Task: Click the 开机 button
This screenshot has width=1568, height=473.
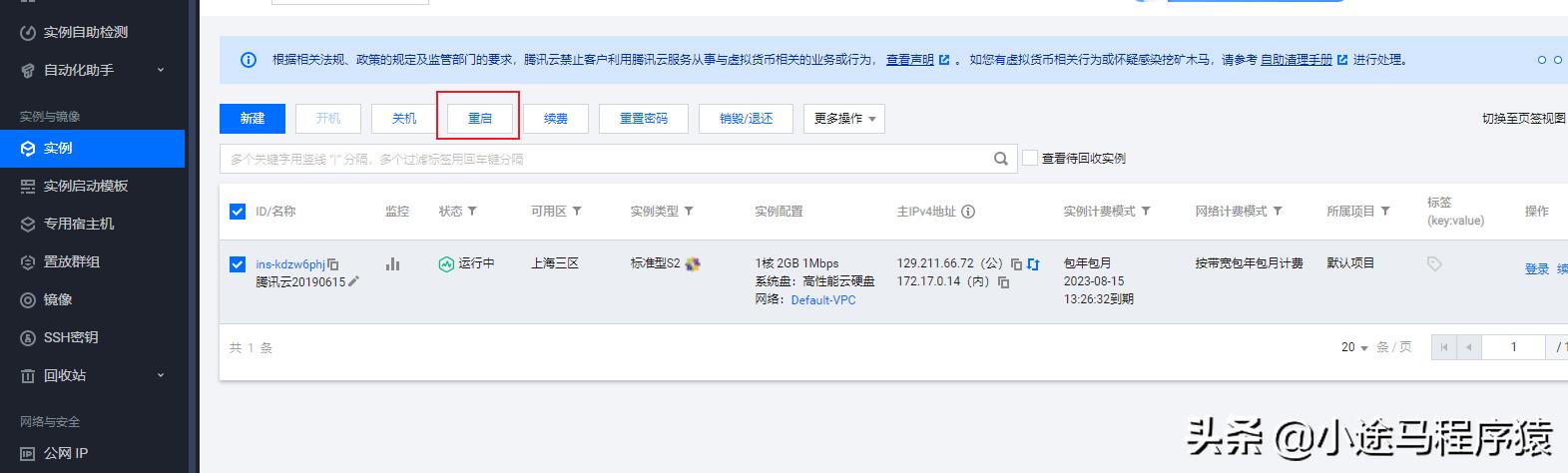Action: [328, 119]
